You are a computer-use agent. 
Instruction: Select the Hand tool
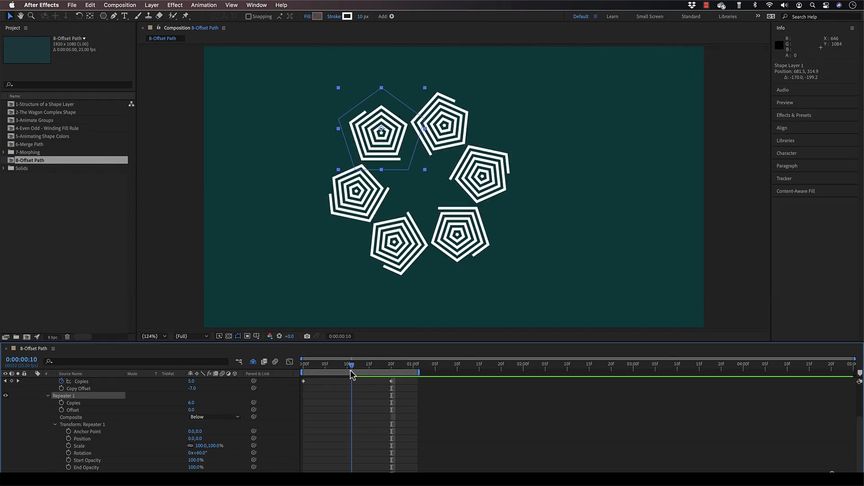tap(21, 16)
